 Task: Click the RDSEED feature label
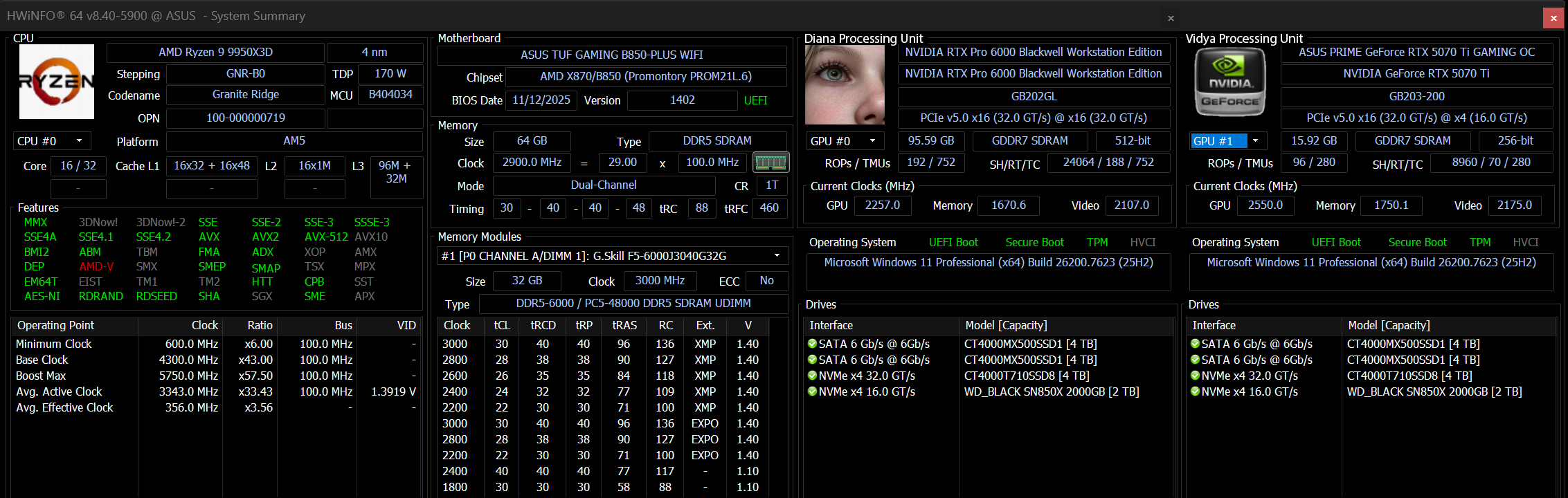pyautogui.click(x=156, y=297)
